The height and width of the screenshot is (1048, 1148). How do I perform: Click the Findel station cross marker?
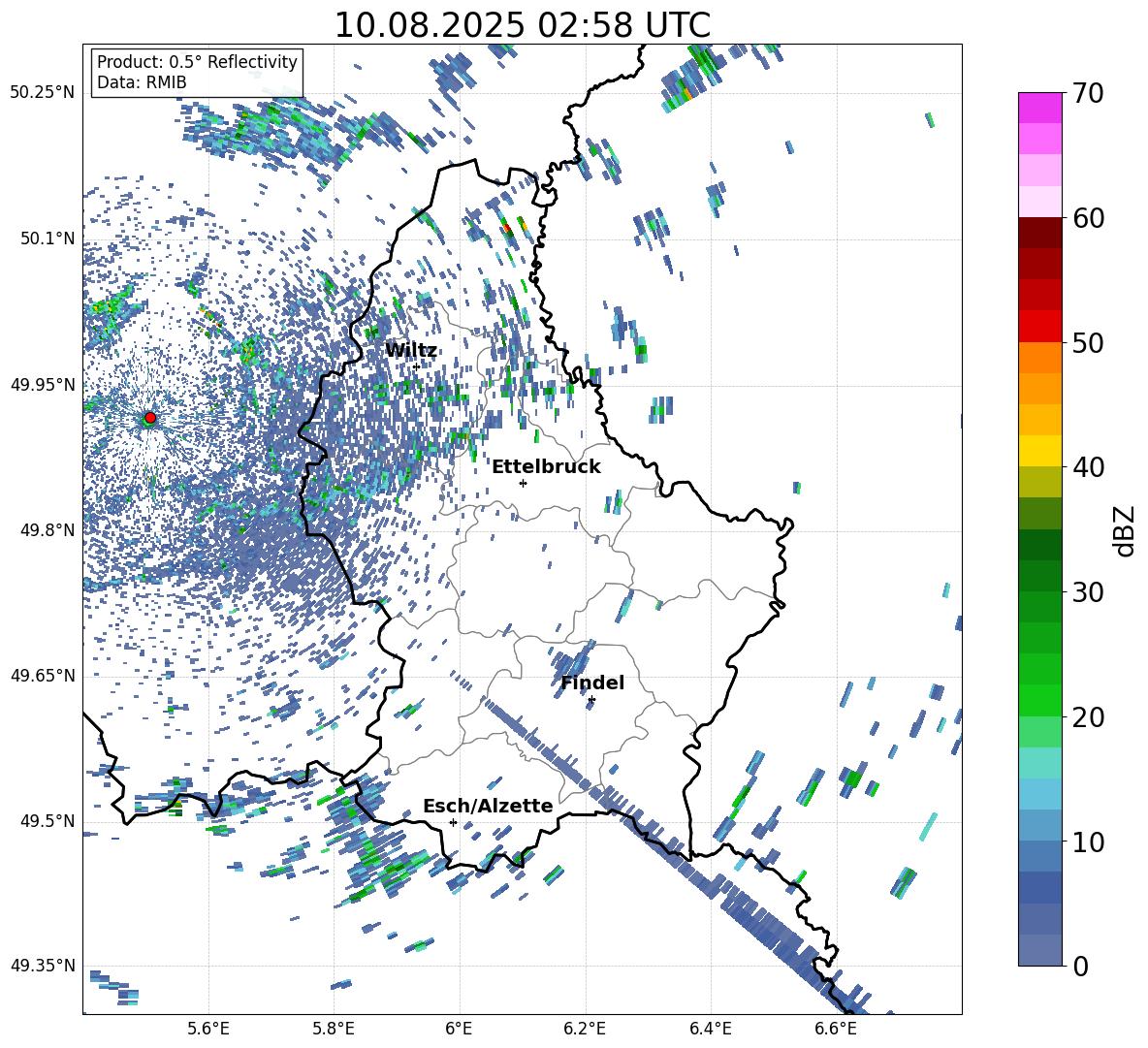click(591, 700)
